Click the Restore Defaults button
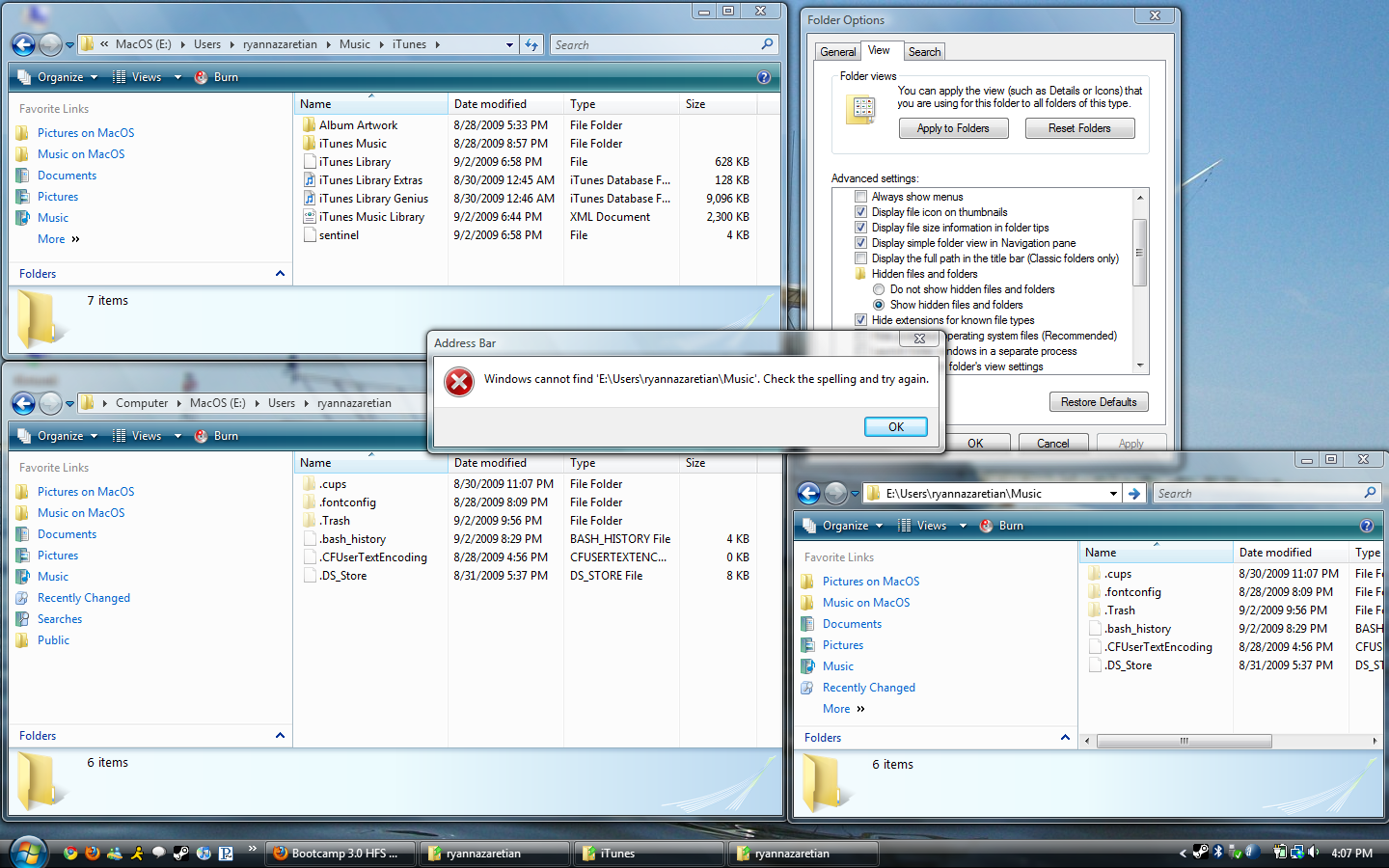 tap(1099, 402)
